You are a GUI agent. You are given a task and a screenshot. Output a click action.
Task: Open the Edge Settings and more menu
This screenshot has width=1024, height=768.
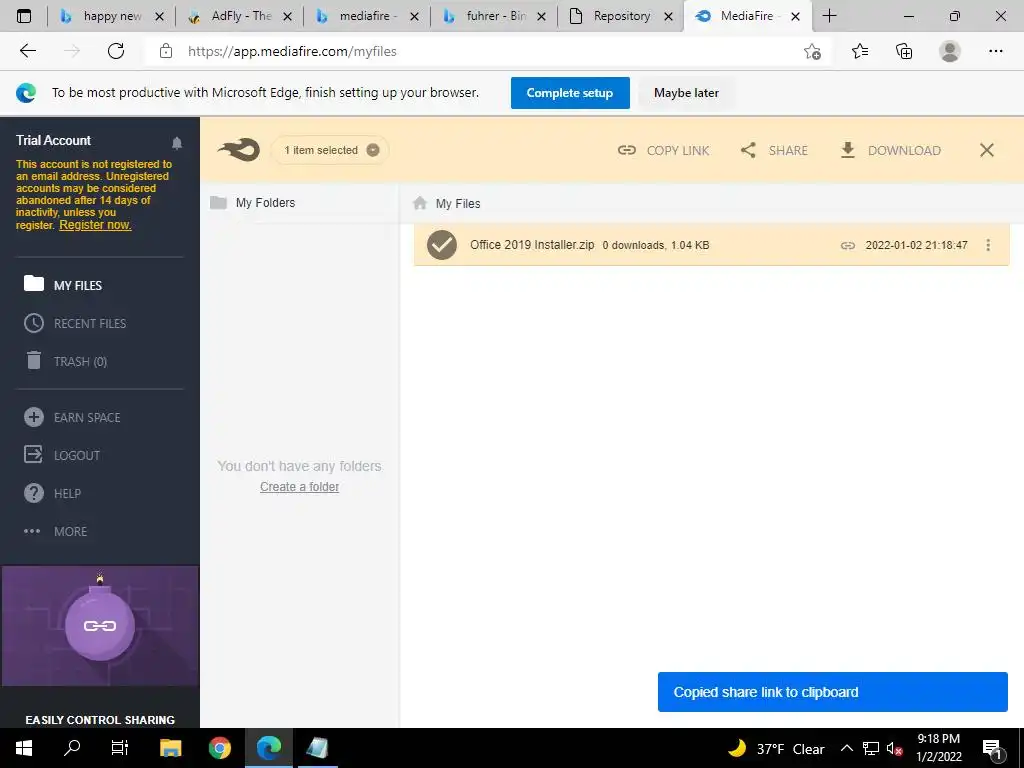click(995, 51)
